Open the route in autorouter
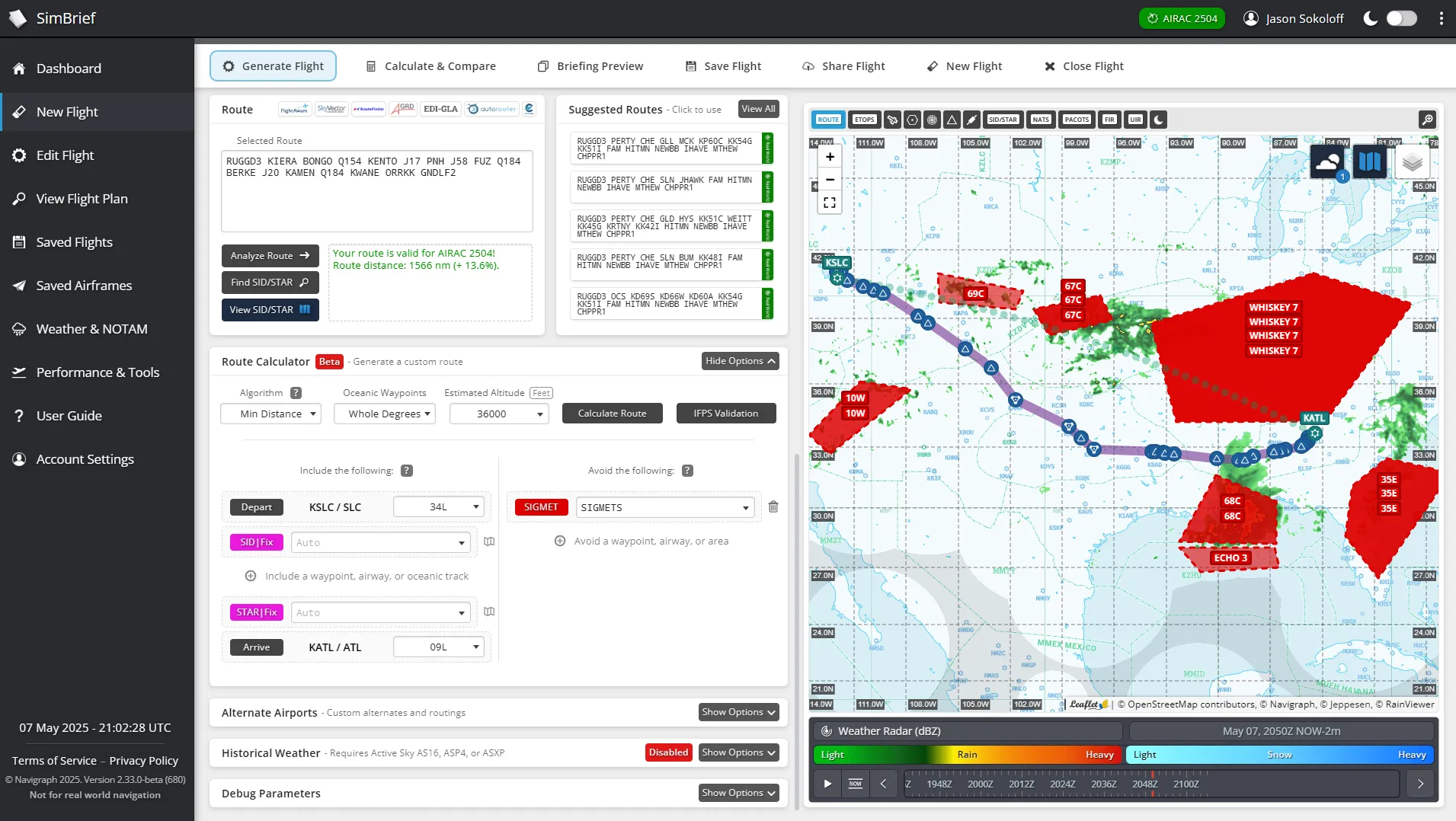 (x=492, y=109)
